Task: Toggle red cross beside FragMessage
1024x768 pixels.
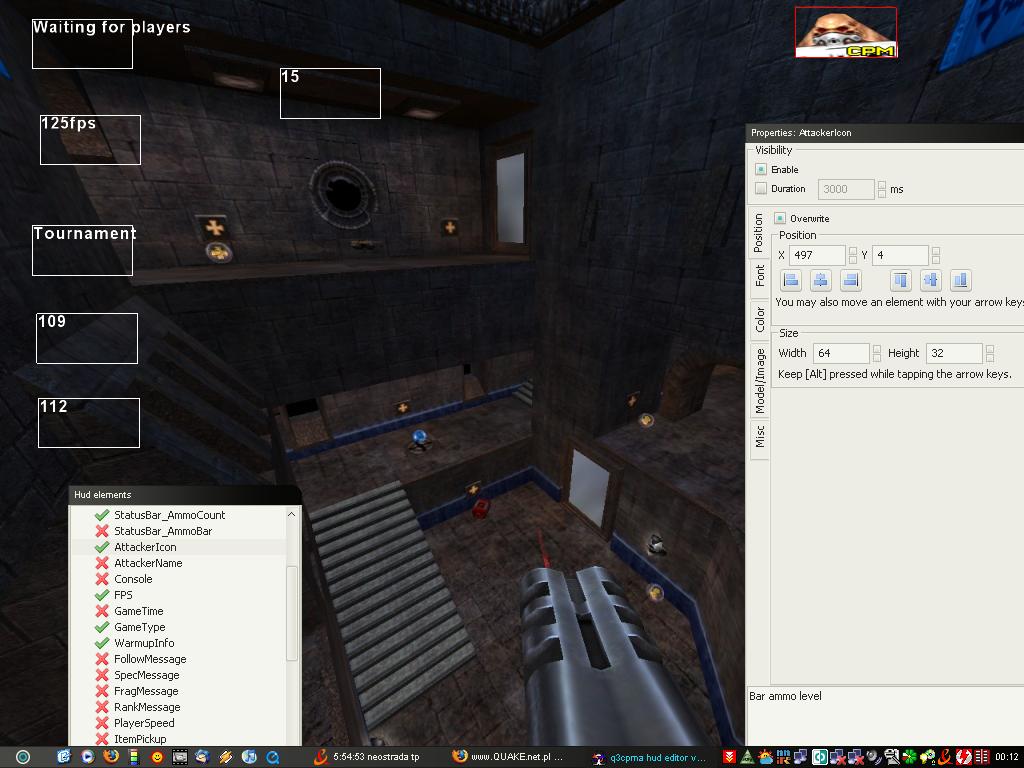Action: click(102, 691)
